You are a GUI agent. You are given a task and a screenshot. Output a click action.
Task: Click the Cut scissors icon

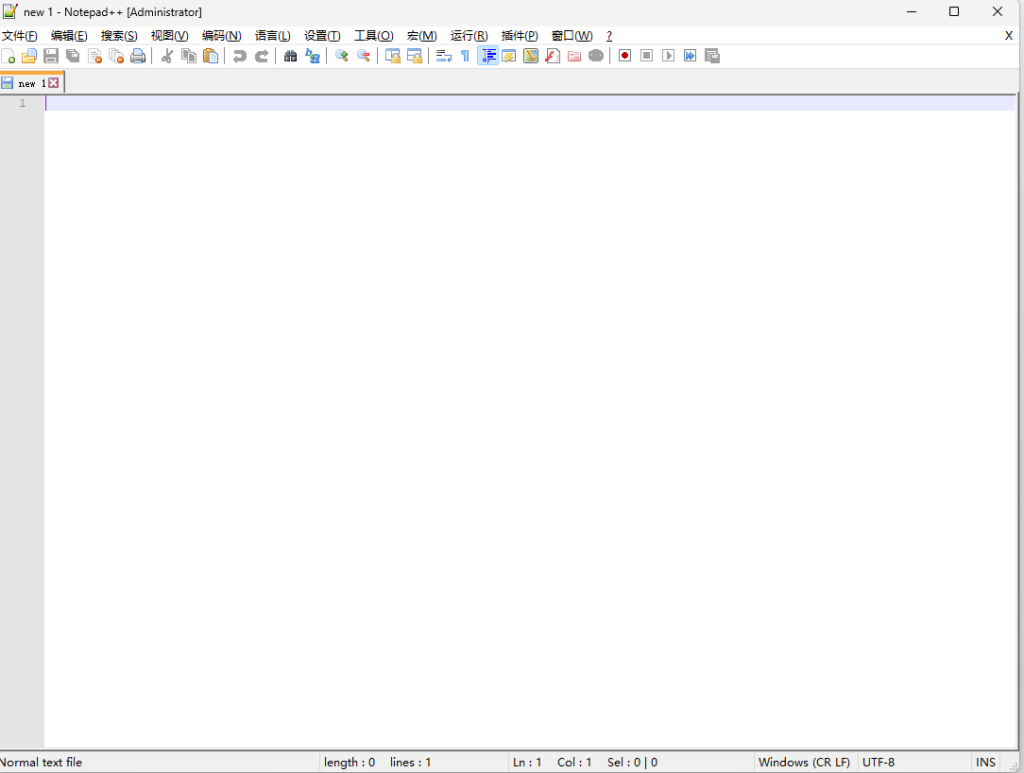167,56
